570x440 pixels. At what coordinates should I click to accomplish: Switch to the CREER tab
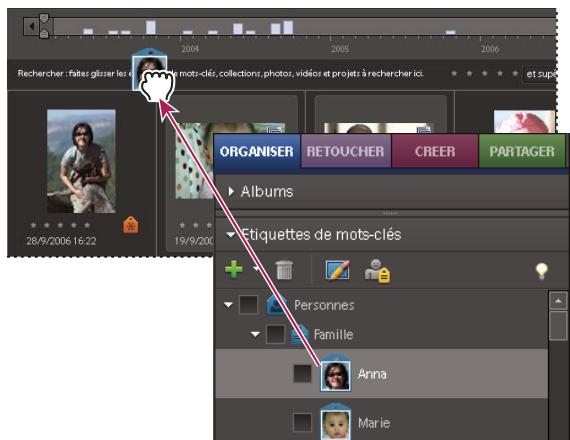[435, 151]
